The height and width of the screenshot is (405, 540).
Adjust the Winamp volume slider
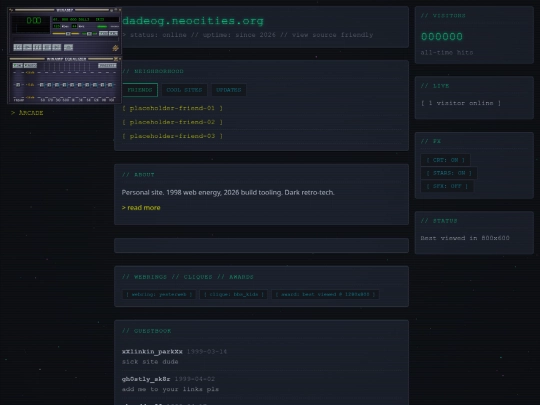point(66,33)
